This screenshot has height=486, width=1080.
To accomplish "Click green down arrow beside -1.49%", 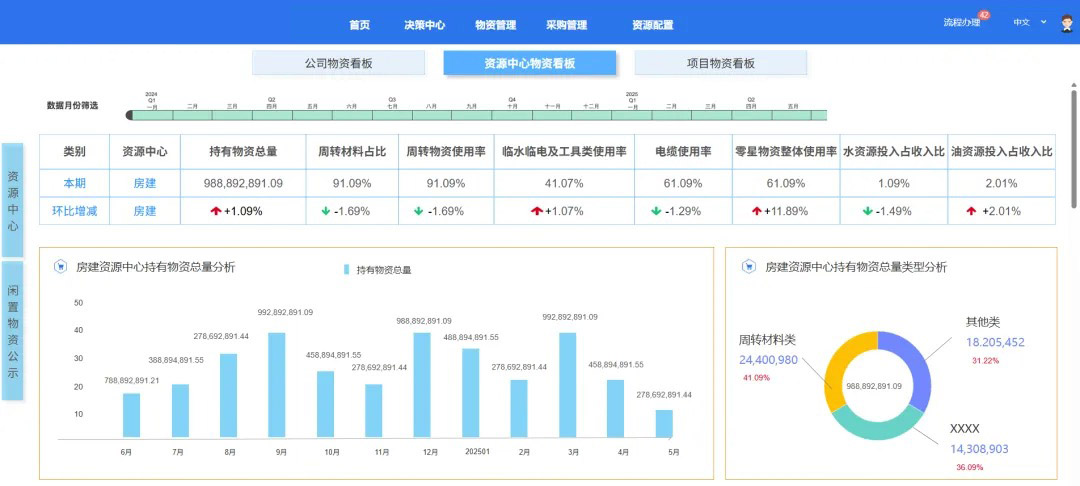I will (x=867, y=211).
